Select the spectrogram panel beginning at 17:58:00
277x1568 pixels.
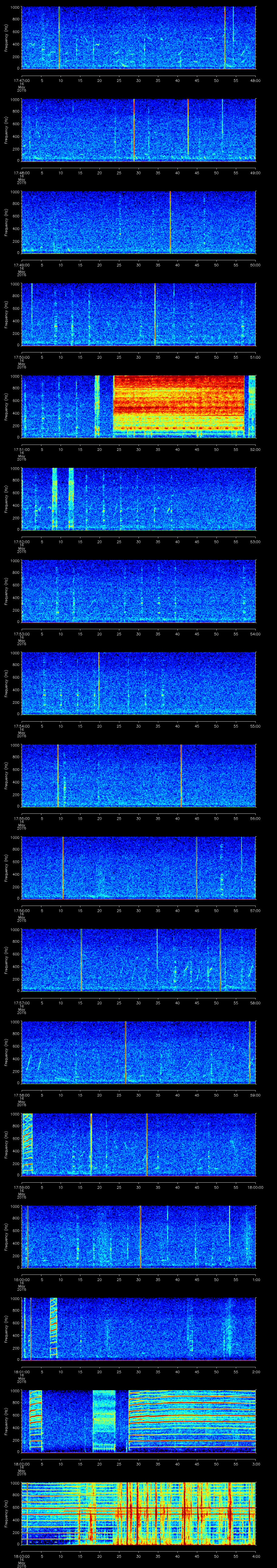(139, 1052)
